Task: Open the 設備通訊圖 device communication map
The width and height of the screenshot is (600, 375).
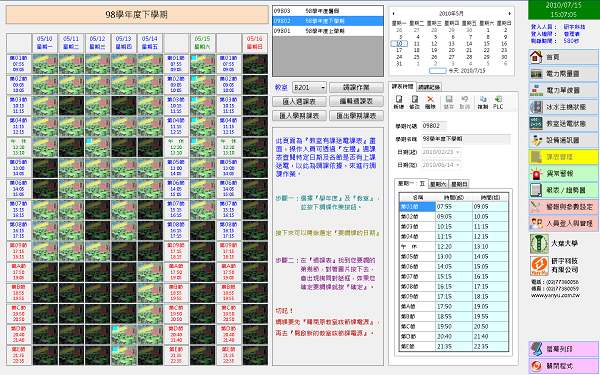Action: 563,140
